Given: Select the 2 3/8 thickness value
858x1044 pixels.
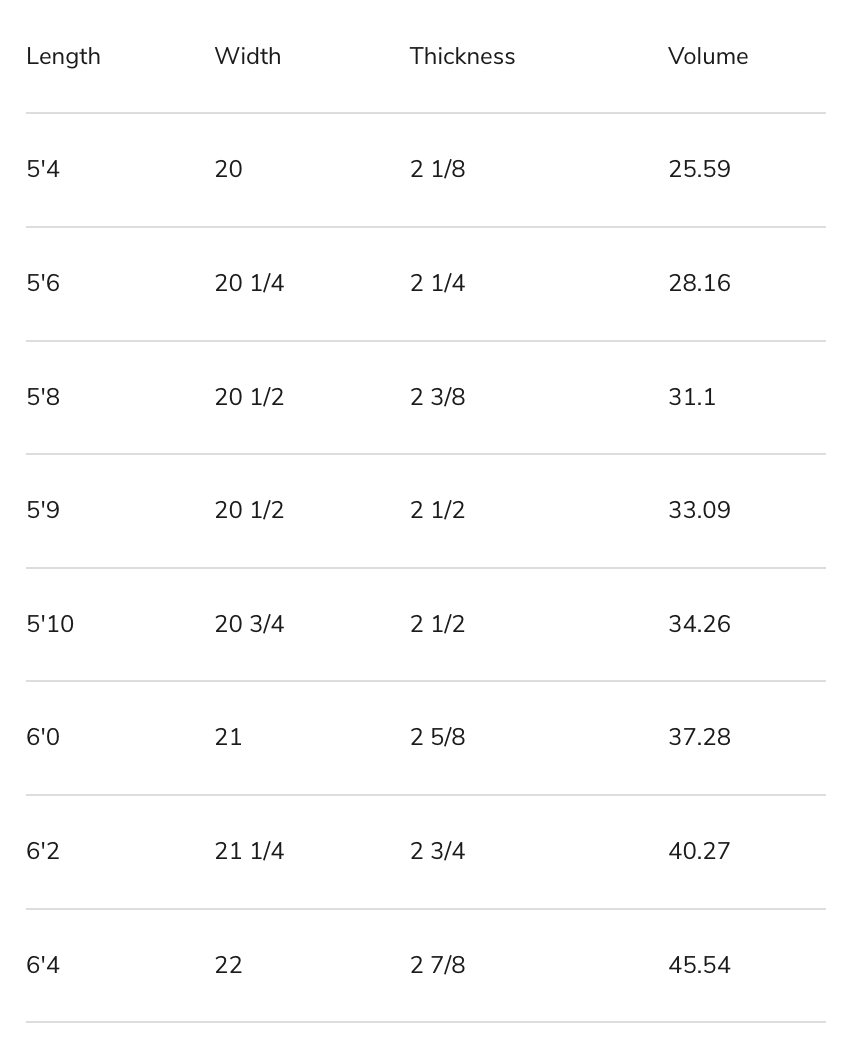Looking at the screenshot, I should (x=437, y=397).
